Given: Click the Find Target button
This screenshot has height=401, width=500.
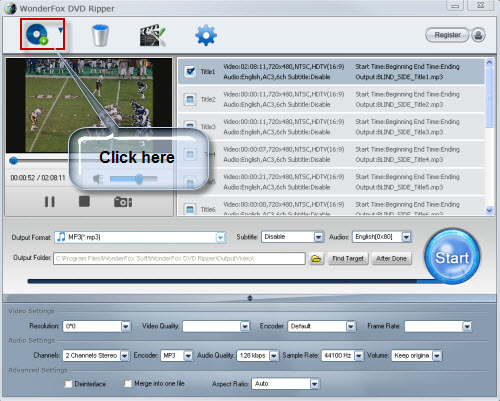Looking at the screenshot, I should (x=348, y=258).
